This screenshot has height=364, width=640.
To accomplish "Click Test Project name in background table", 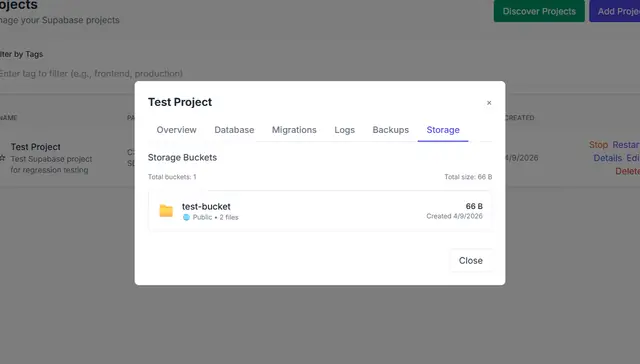I will (x=36, y=147).
